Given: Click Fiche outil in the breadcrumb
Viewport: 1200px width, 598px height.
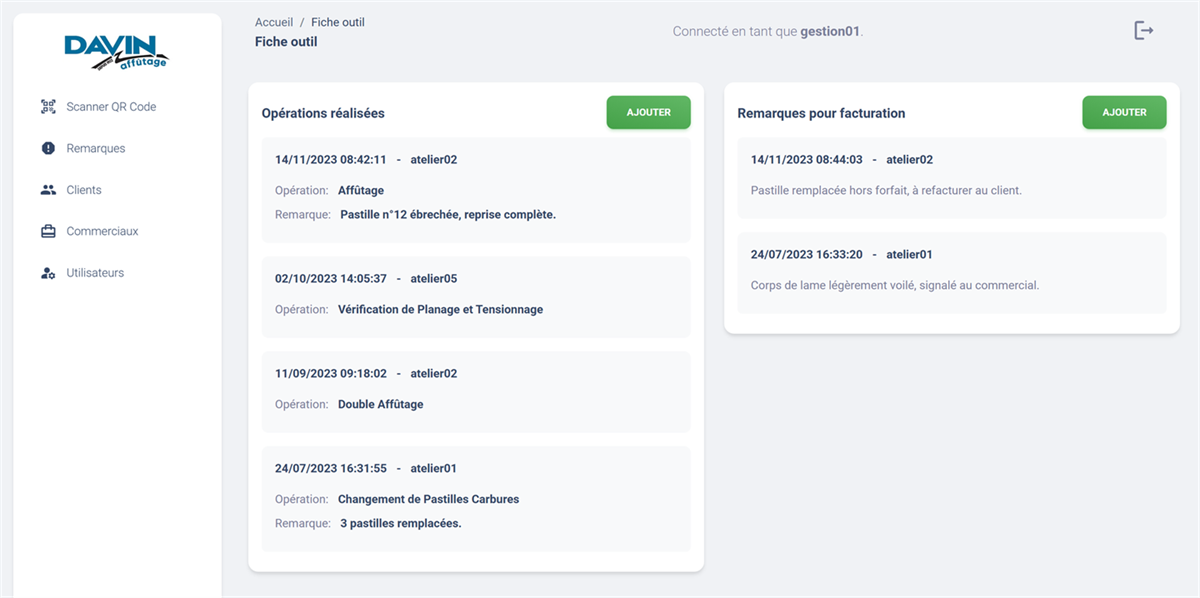Looking at the screenshot, I should [338, 22].
